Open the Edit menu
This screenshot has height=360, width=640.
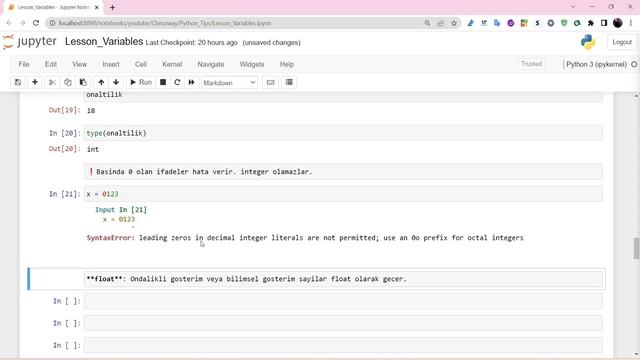51,64
